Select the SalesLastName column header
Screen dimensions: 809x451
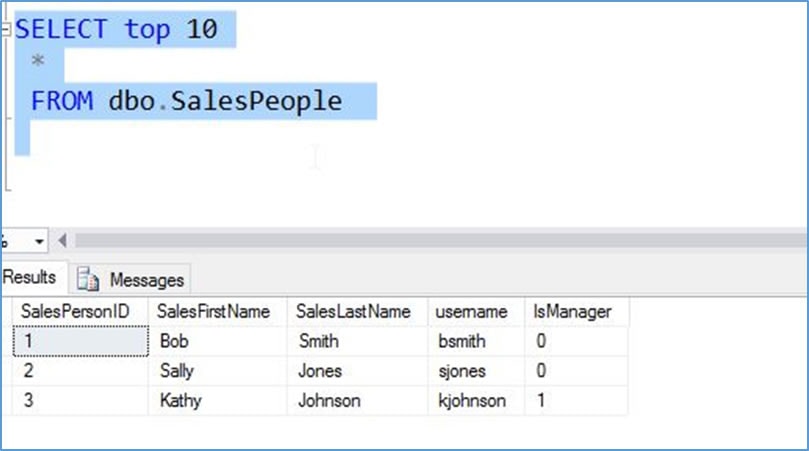[354, 312]
